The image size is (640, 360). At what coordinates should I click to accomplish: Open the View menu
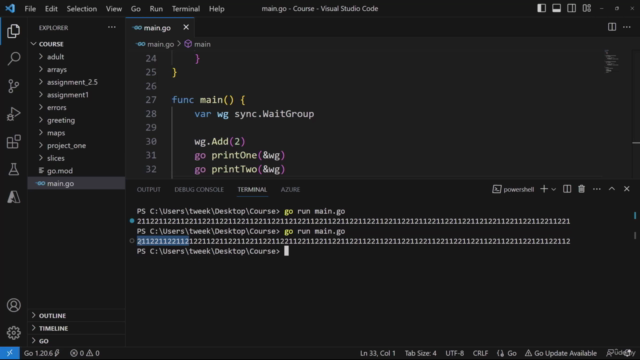click(x=114, y=9)
